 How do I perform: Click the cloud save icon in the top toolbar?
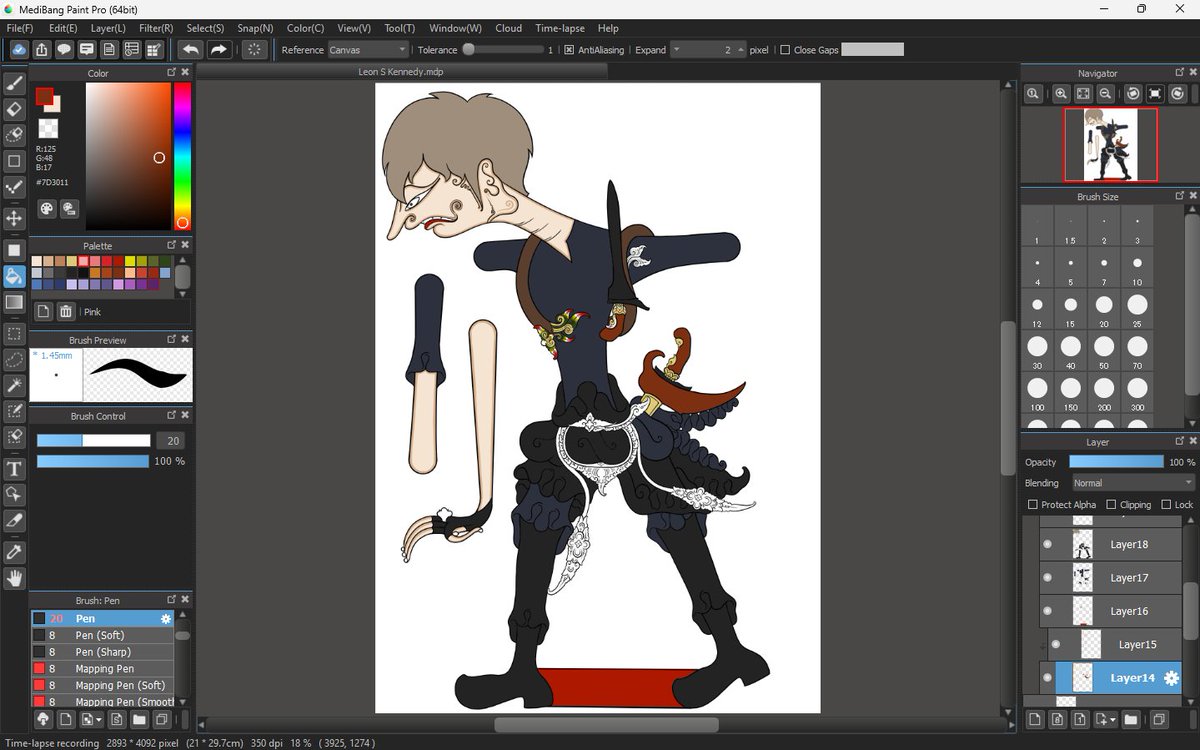pyautogui.click(x=19, y=49)
